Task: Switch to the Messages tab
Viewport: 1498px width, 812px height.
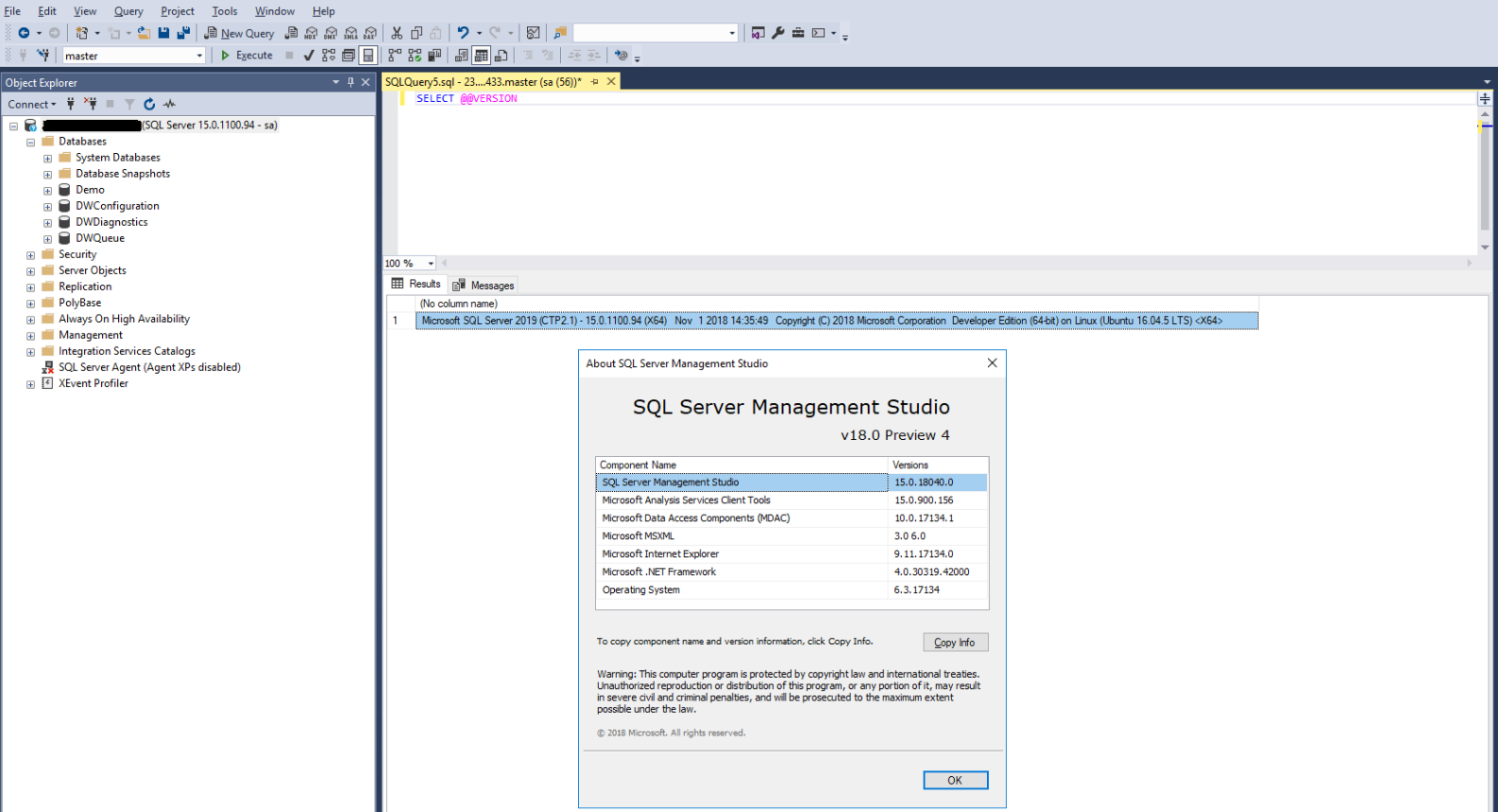Action: (484, 285)
